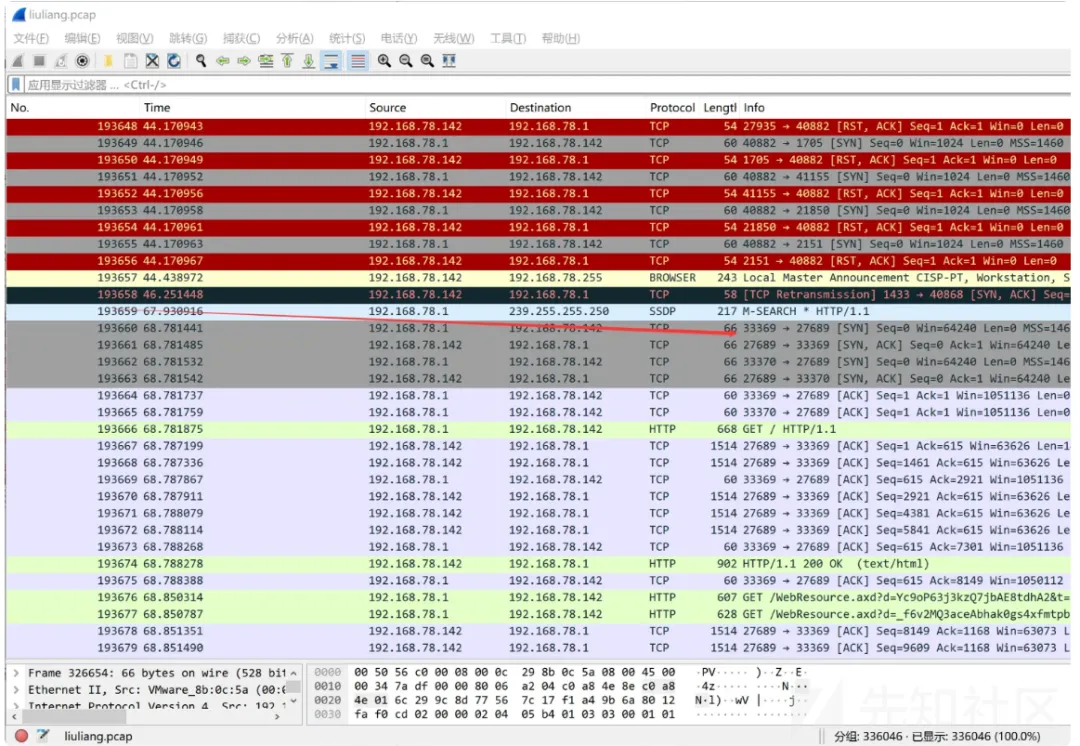Open the 分析(A) menu
The width and height of the screenshot is (1080, 746).
[x=294, y=38]
